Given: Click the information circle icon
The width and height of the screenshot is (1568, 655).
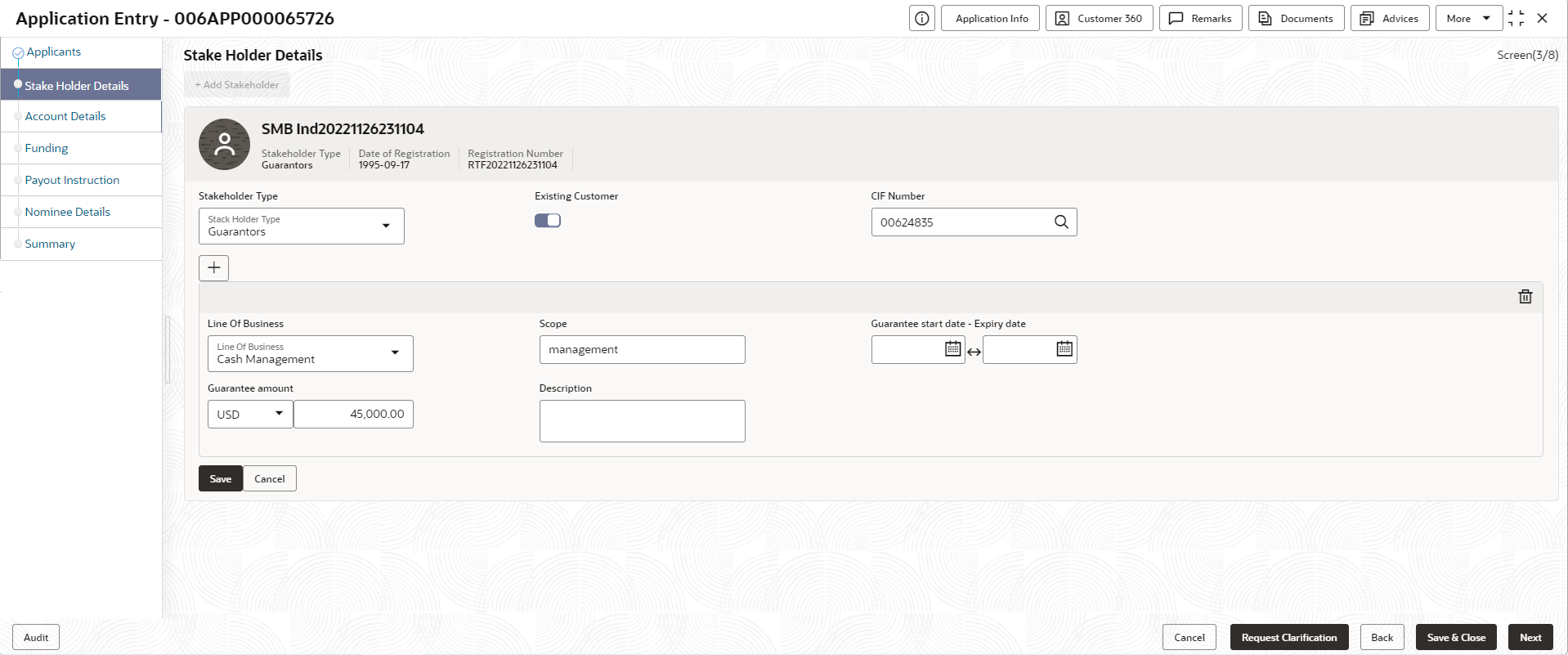Looking at the screenshot, I should click(x=922, y=18).
